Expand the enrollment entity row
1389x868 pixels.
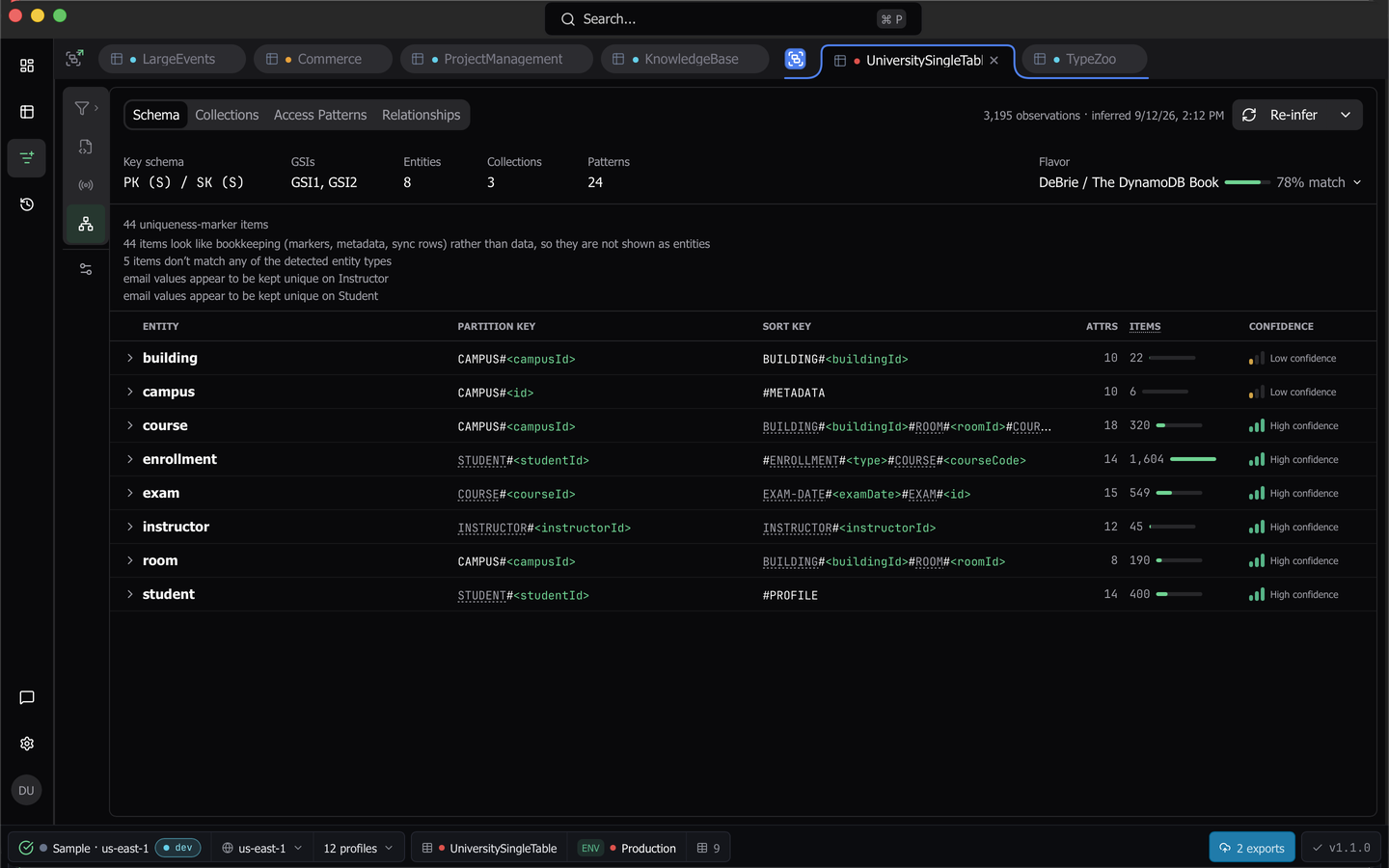130,459
